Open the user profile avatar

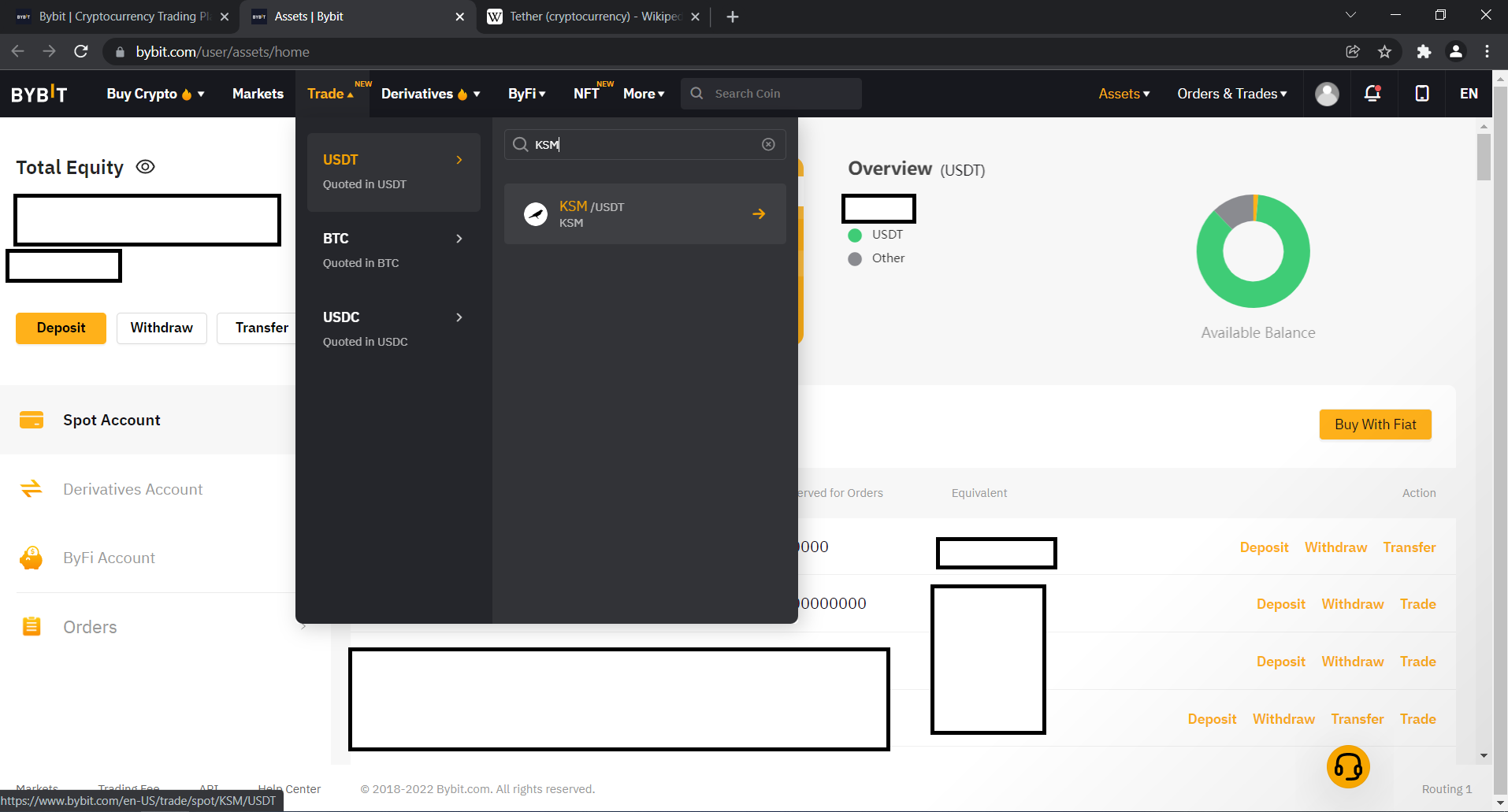1327,94
